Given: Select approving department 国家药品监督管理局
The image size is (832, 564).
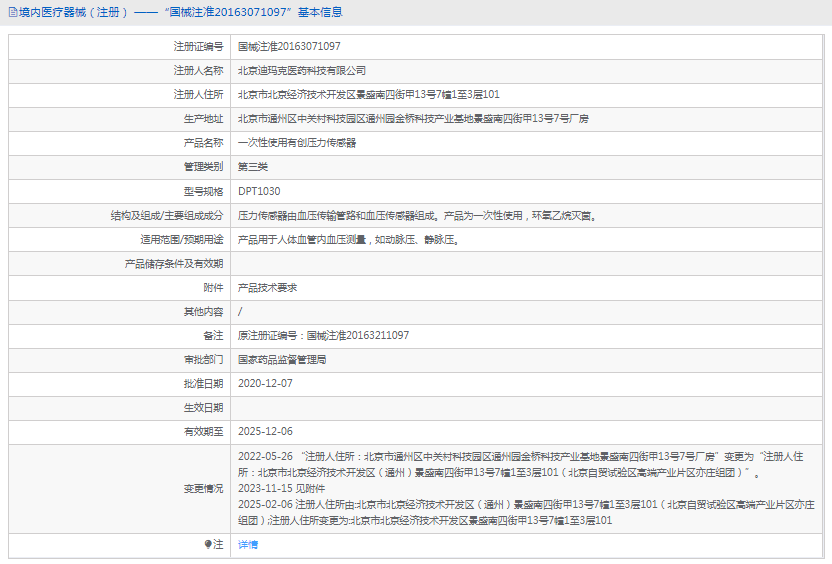Looking at the screenshot, I should click(x=282, y=360).
